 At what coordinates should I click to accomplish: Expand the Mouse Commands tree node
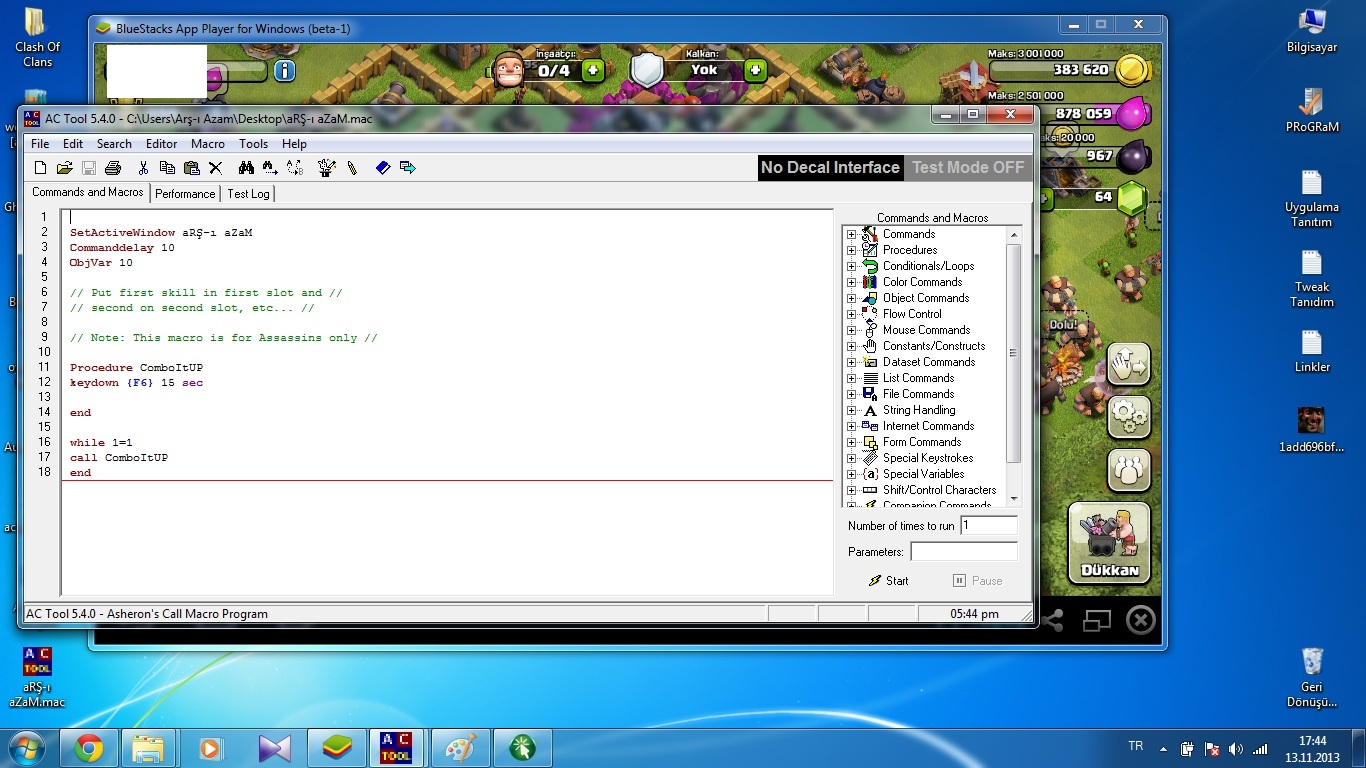pyautogui.click(x=852, y=331)
